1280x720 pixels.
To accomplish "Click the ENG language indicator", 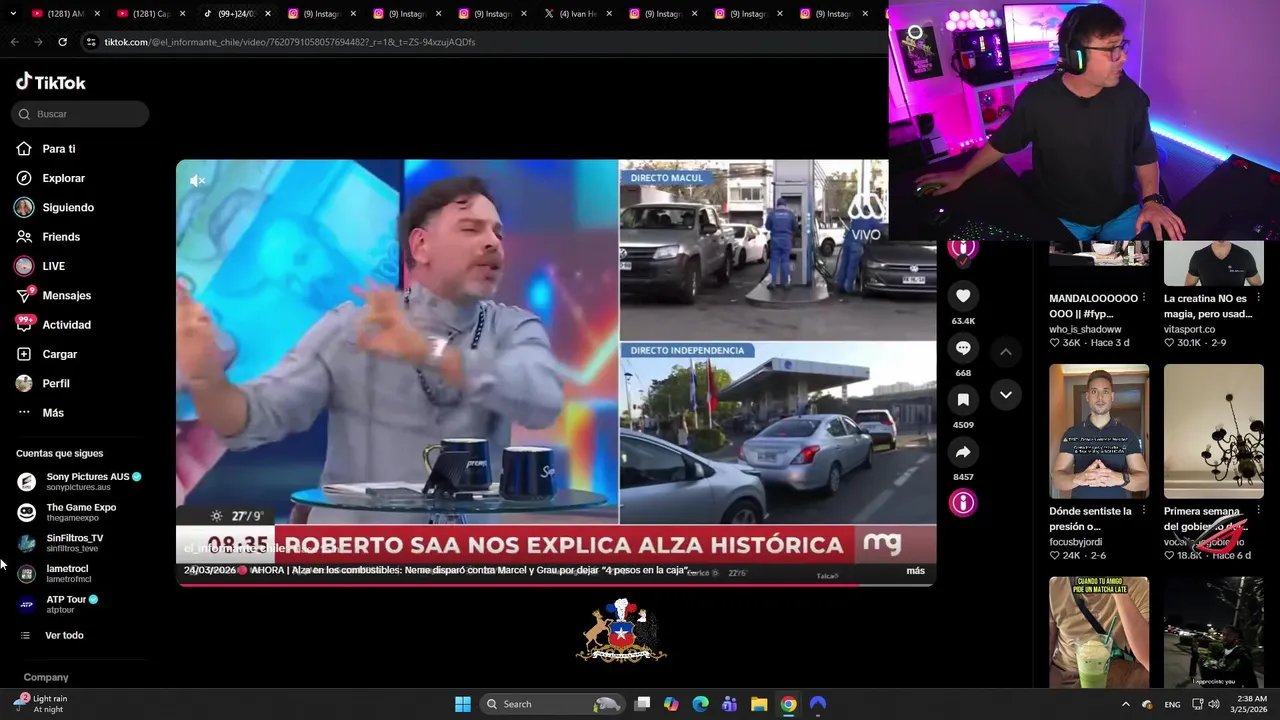I will click(x=1172, y=704).
